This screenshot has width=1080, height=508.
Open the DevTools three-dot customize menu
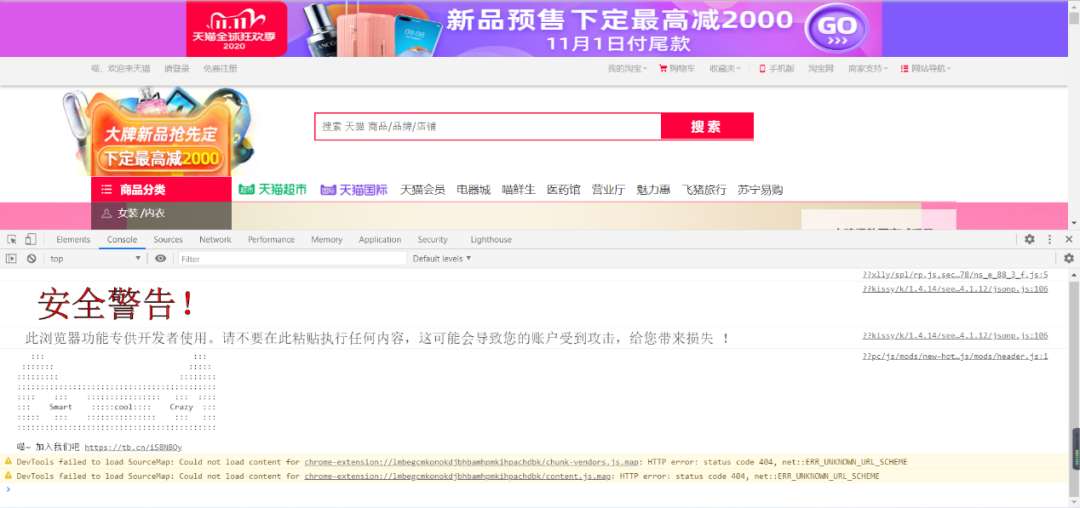click(x=1050, y=240)
